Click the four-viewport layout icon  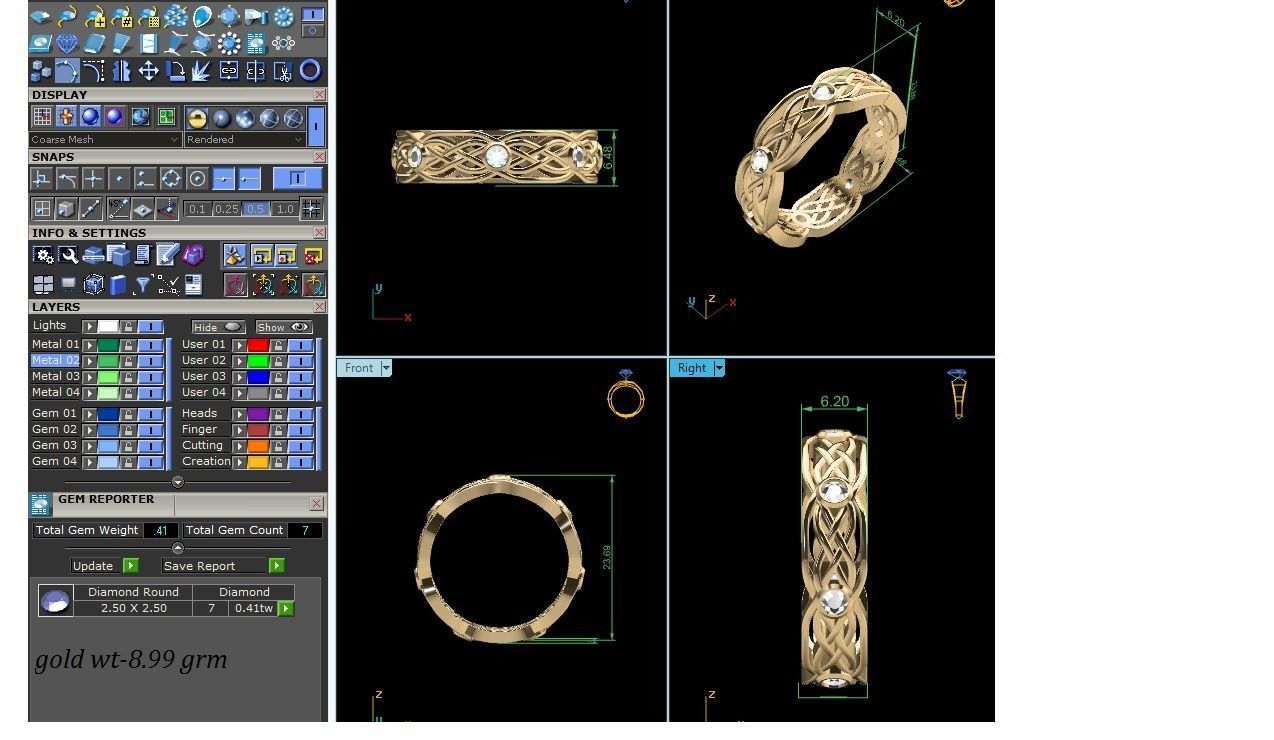43,284
